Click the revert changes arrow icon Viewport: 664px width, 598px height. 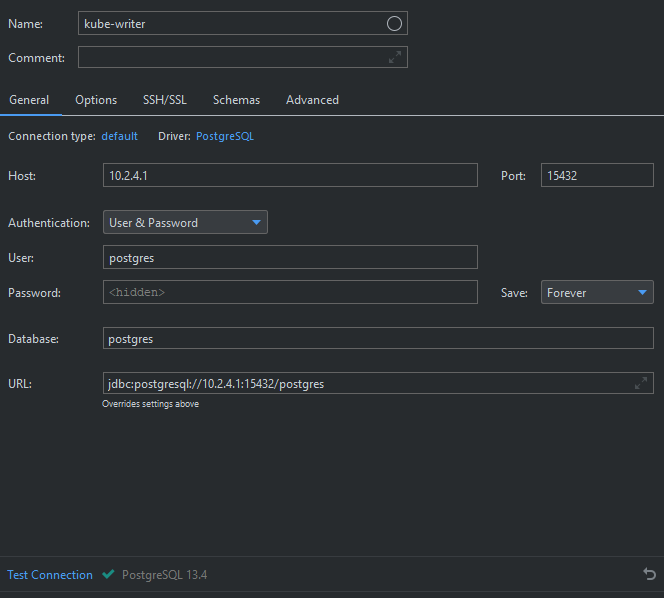[x=649, y=574]
